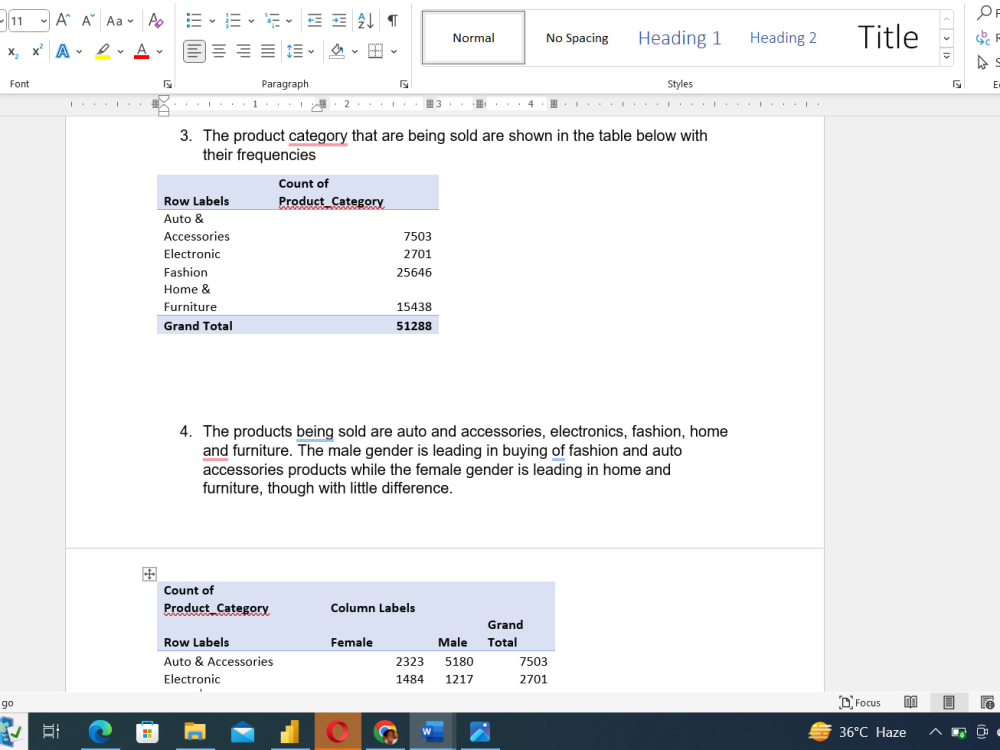
Task: Apply superscript formatting
Action: pos(38,51)
